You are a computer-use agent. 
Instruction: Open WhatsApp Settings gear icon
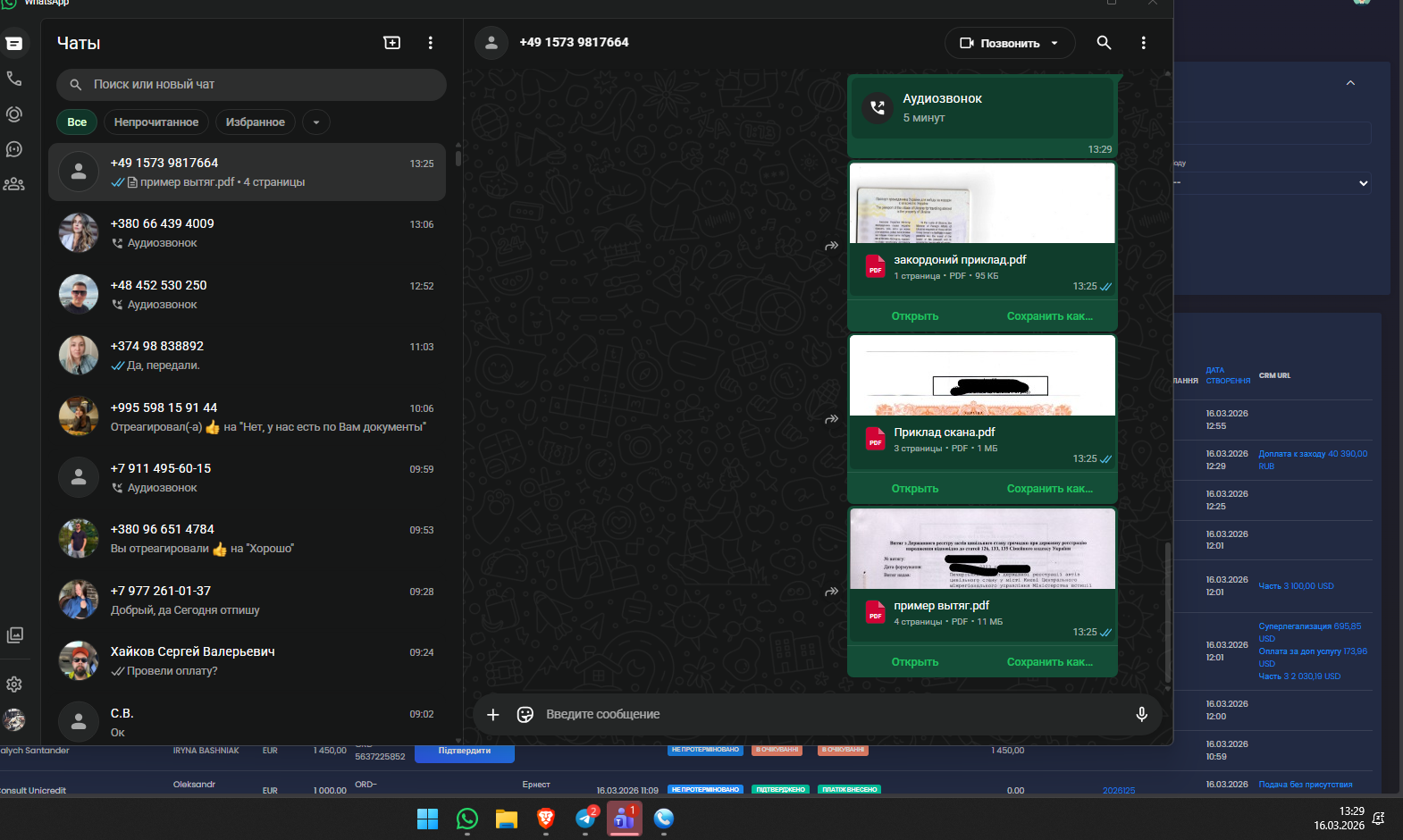point(14,685)
